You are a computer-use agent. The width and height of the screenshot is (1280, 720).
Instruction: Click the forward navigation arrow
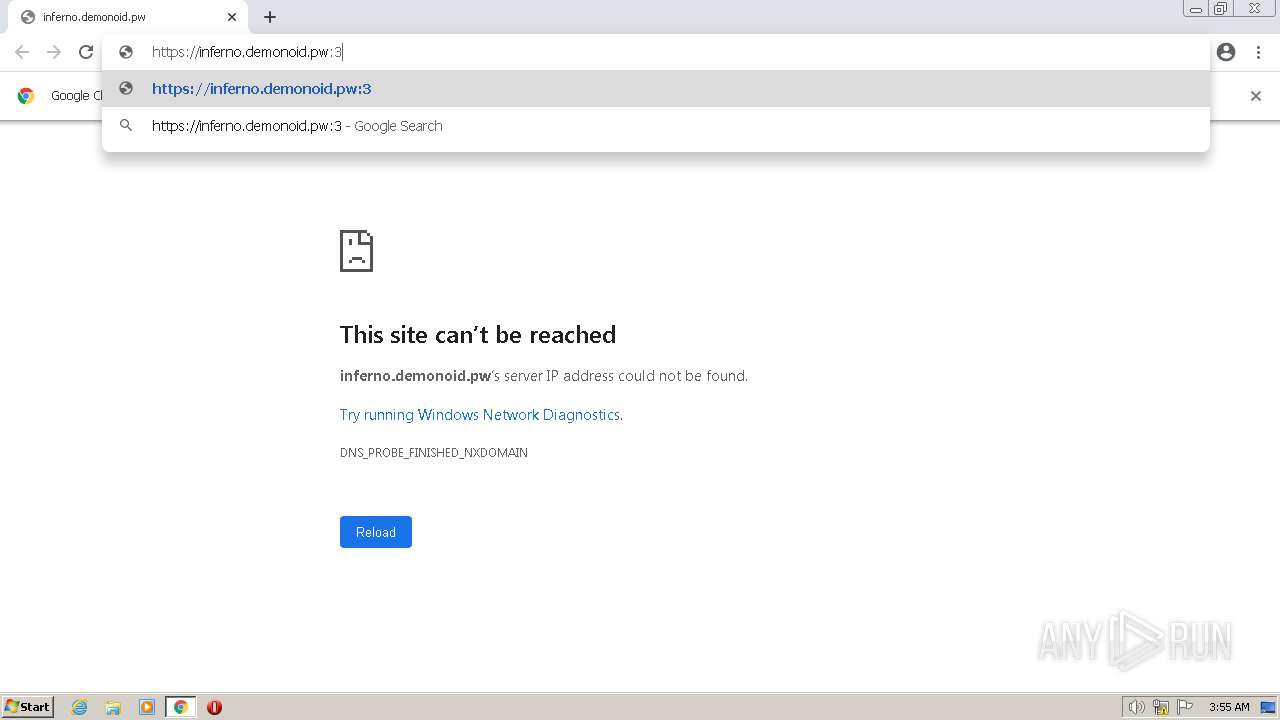pyautogui.click(x=54, y=52)
